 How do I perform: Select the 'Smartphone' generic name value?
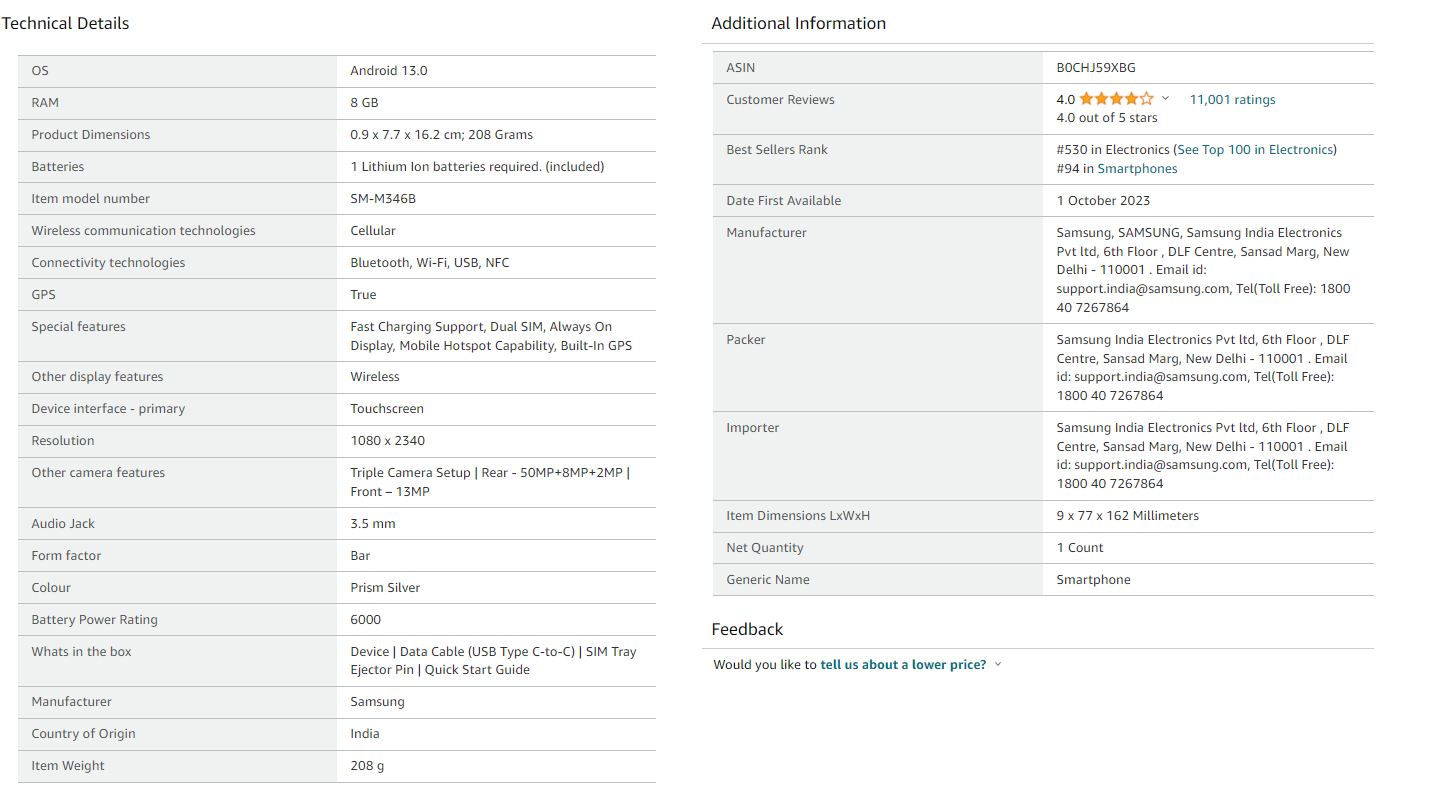[1093, 580]
